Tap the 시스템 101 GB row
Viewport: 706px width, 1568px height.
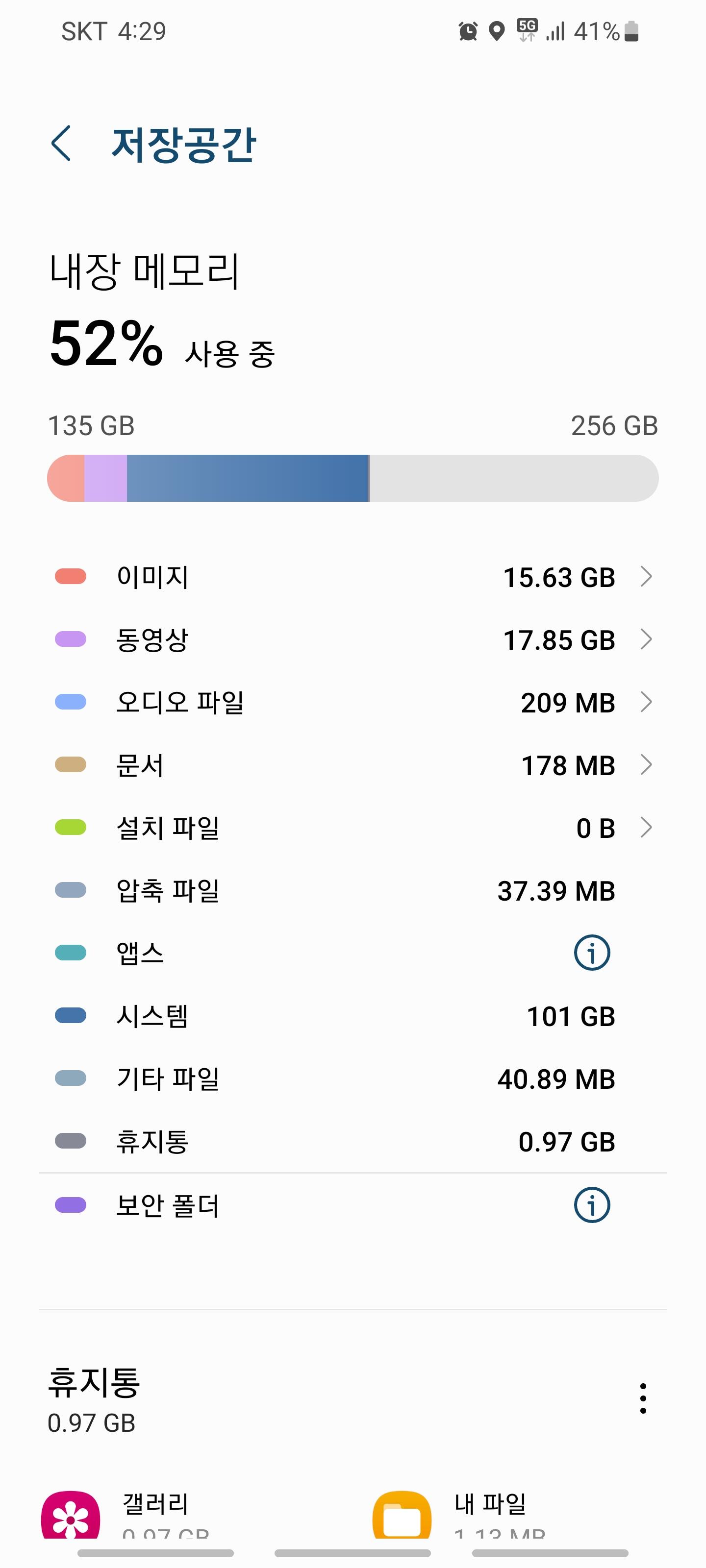(x=353, y=1016)
